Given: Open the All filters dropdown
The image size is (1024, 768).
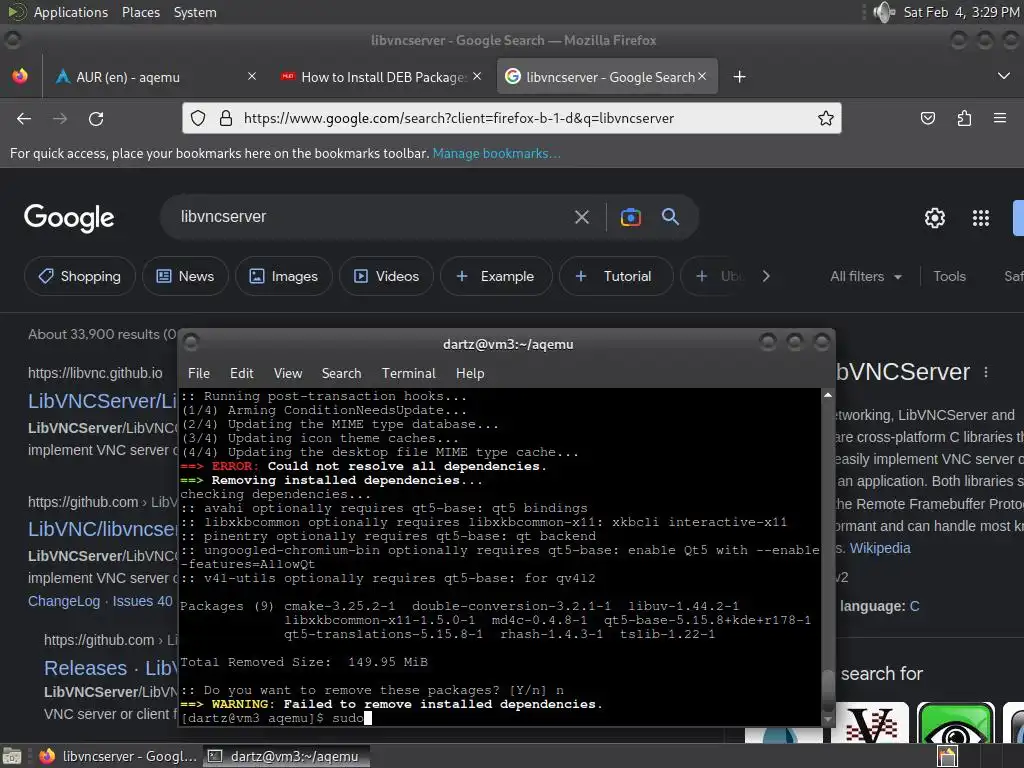Looking at the screenshot, I should [x=866, y=276].
